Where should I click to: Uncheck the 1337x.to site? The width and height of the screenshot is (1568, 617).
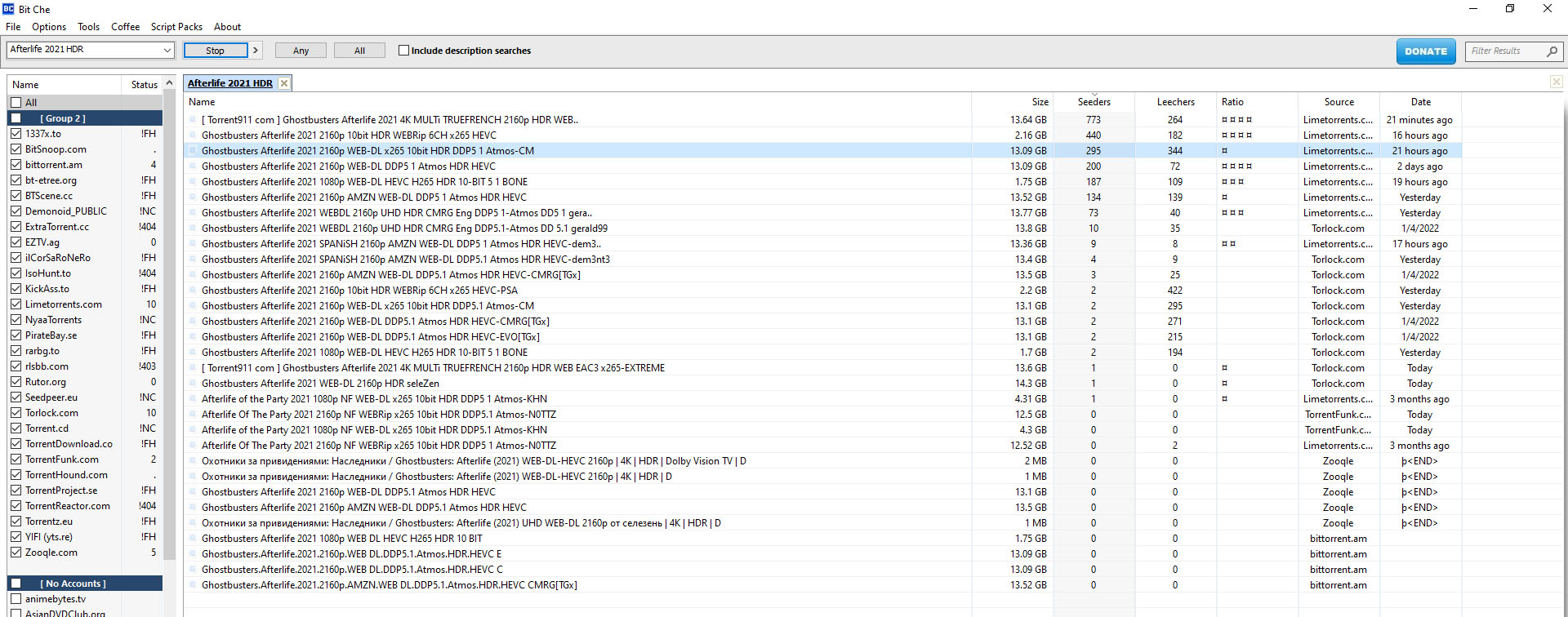[16, 134]
